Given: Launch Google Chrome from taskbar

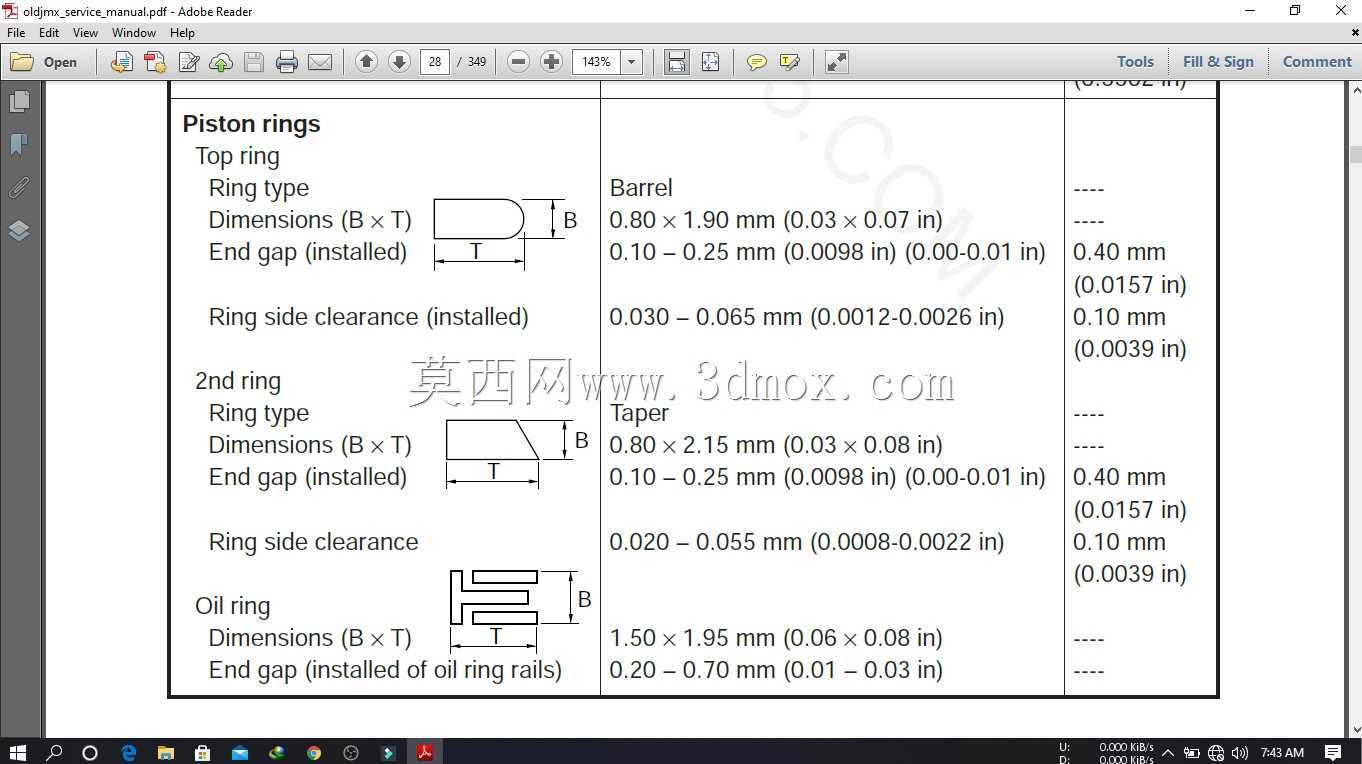Looking at the screenshot, I should point(314,752).
